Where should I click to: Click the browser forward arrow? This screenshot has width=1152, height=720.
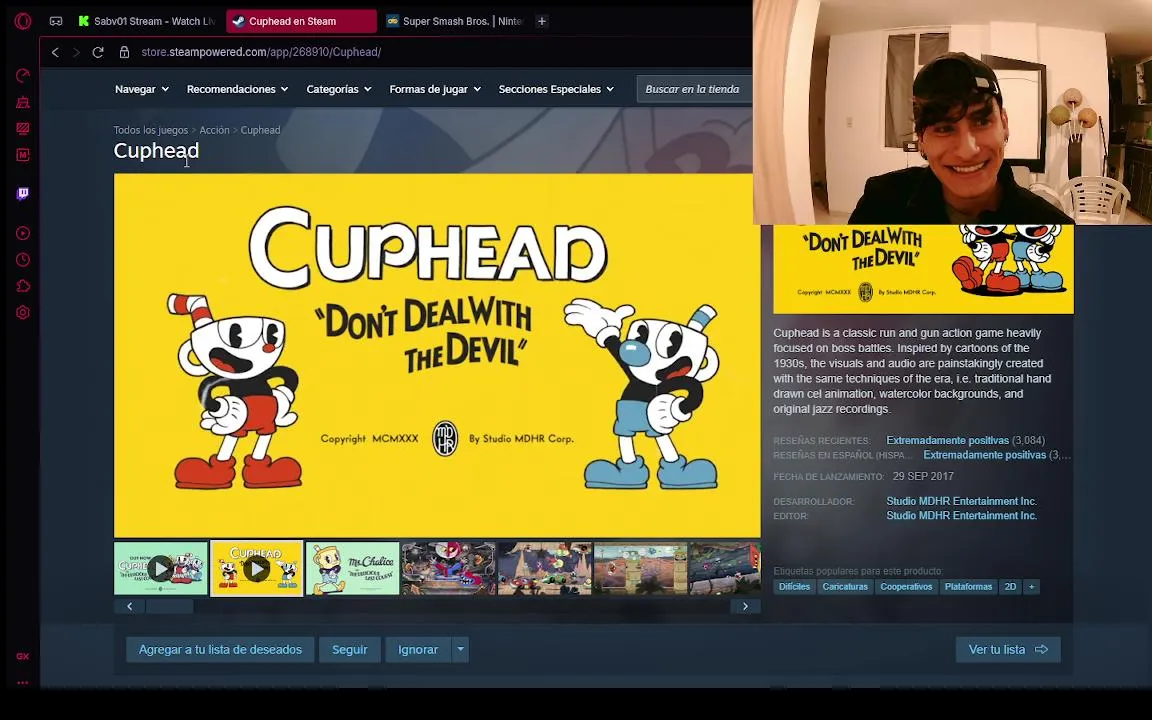76,52
